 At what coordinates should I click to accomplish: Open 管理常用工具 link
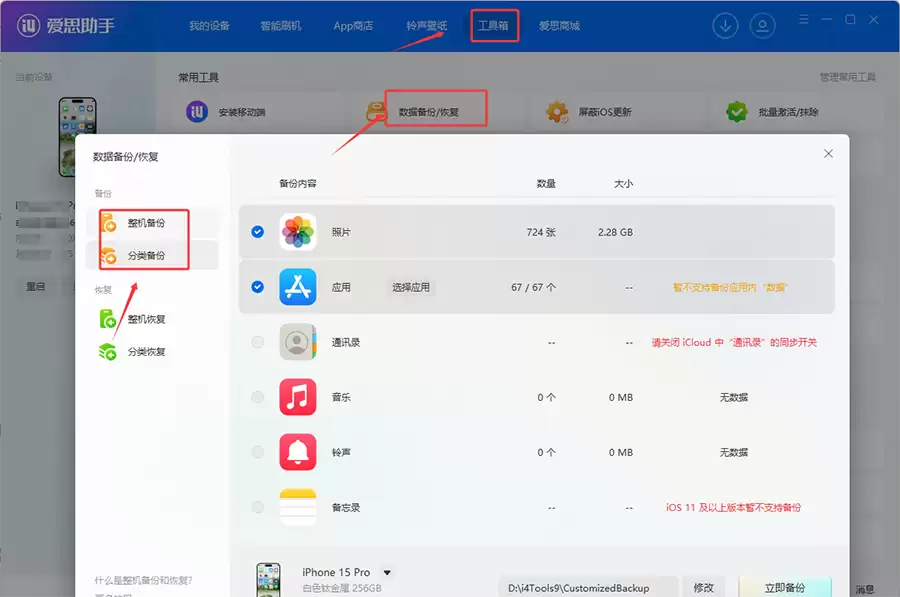coord(847,77)
